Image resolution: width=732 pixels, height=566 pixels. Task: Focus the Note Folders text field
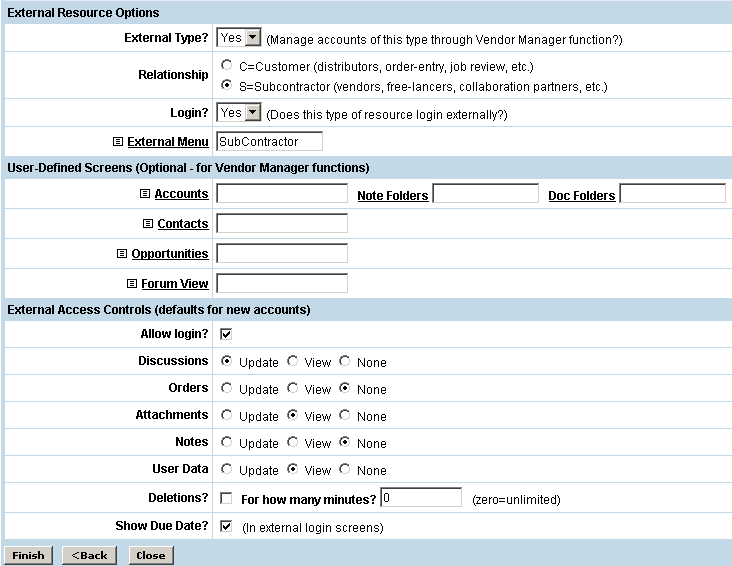486,193
